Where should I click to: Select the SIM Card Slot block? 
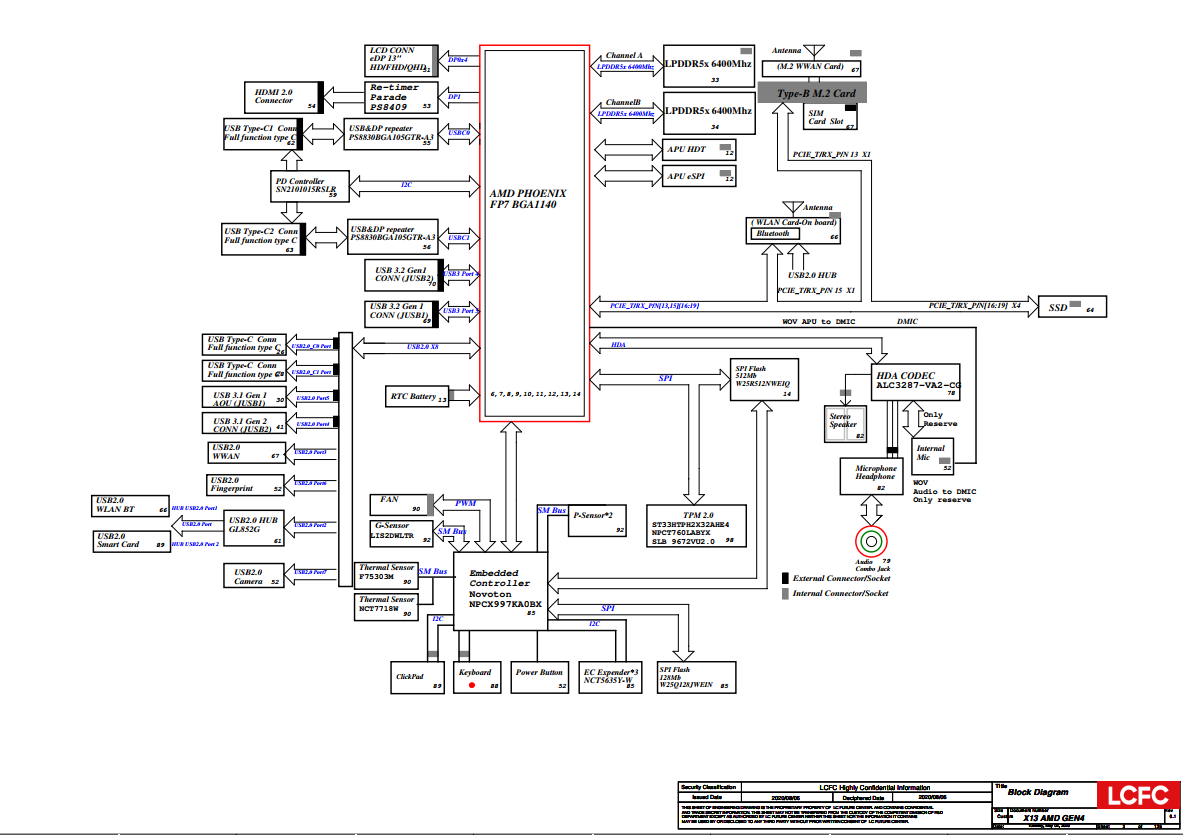(831, 117)
